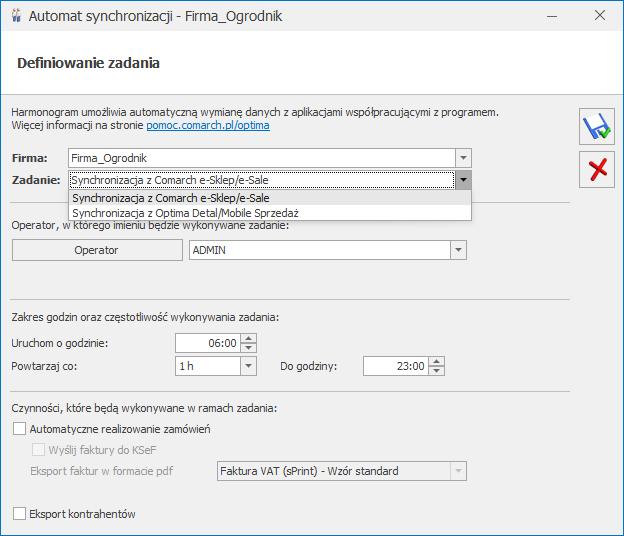Expand the Firma dropdown list

[462, 158]
